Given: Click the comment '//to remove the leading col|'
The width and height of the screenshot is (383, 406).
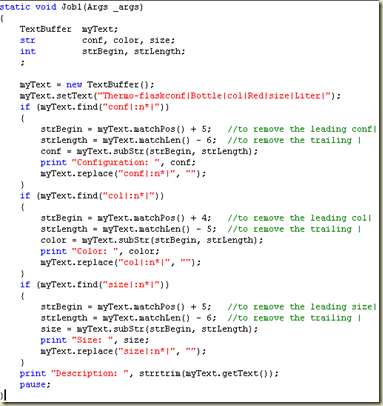Looking at the screenshot, I should point(299,218).
